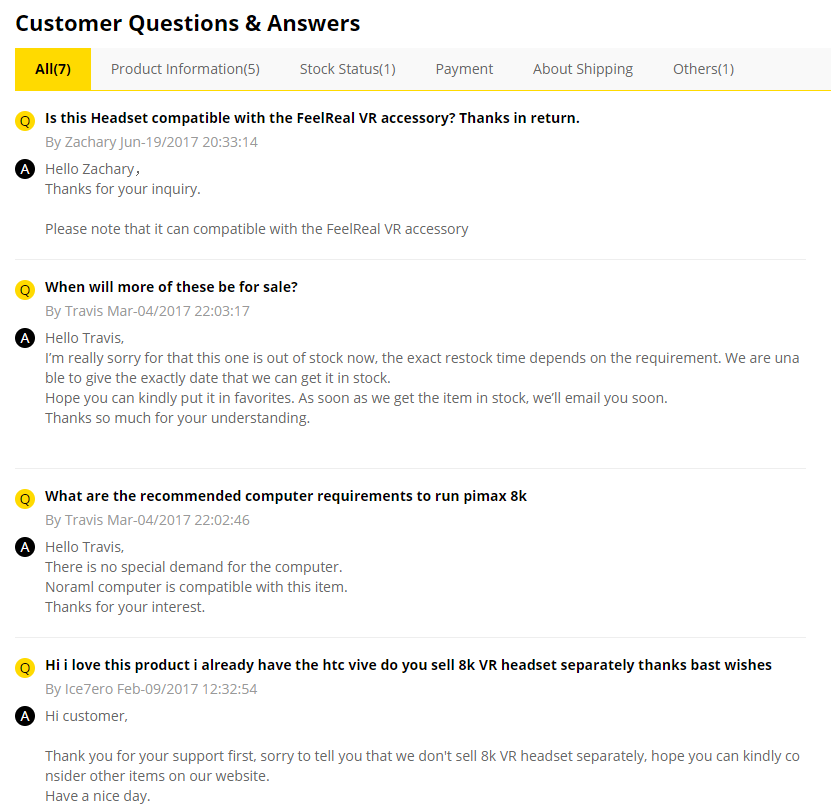Click the A icon beside 'no special demand' answer
The width and height of the screenshot is (831, 812).
tap(25, 547)
